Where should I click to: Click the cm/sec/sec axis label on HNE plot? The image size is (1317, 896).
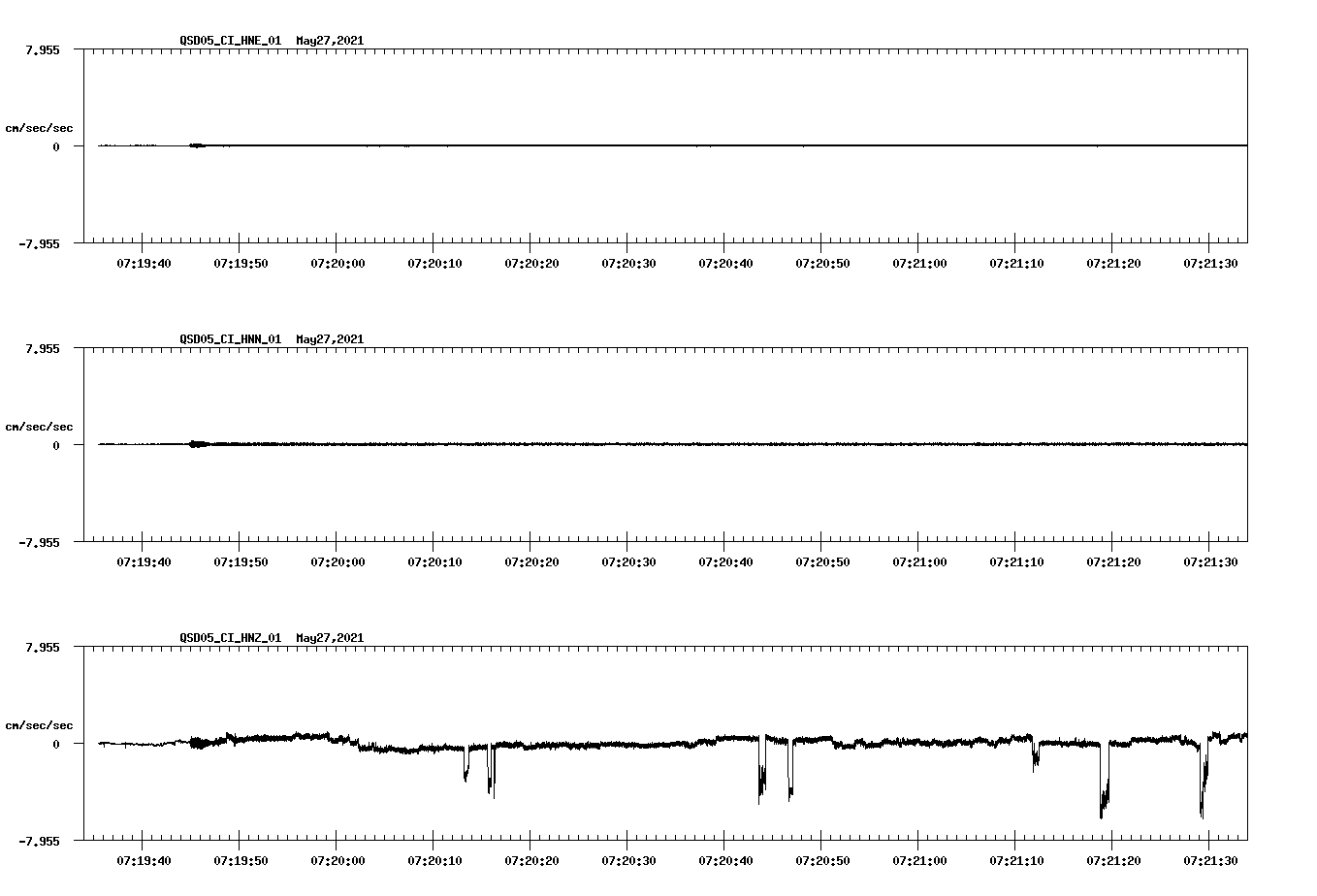[39, 127]
